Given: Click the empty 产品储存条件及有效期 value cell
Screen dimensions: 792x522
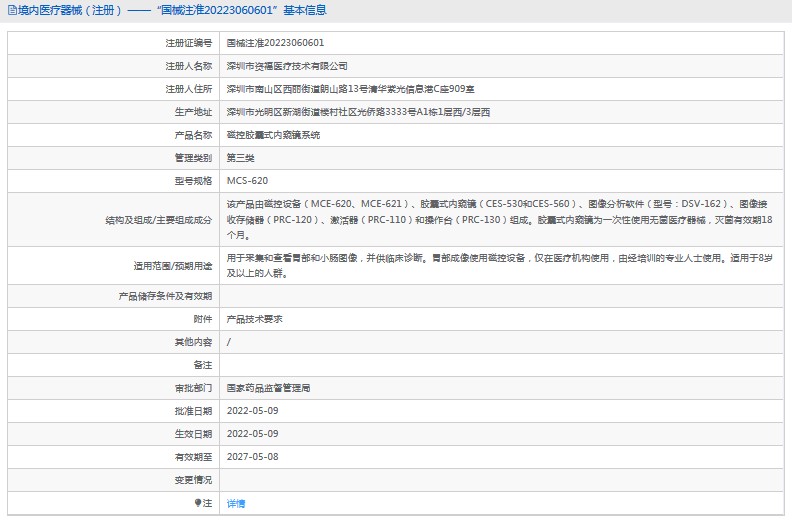Looking at the screenshot, I should 500,296.
